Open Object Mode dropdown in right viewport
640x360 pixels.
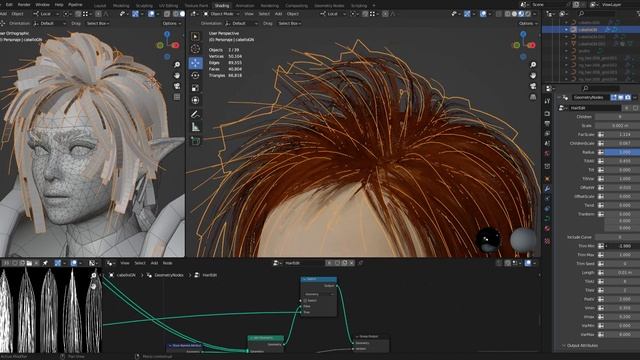click(221, 14)
